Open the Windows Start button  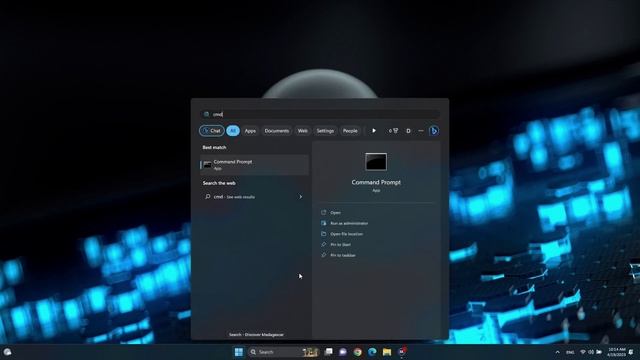coord(239,352)
